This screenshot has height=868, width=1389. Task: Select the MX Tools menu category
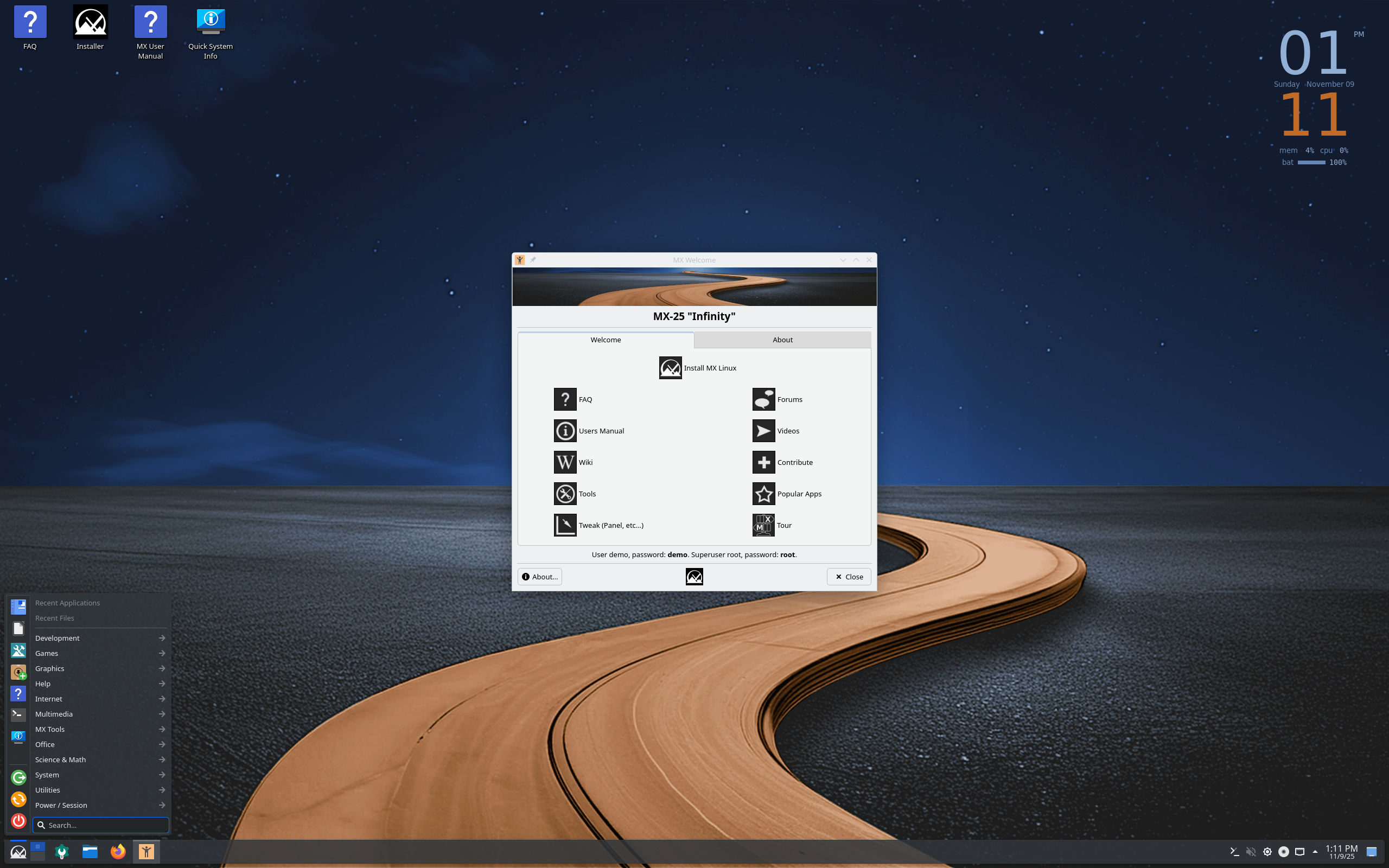[x=100, y=729]
